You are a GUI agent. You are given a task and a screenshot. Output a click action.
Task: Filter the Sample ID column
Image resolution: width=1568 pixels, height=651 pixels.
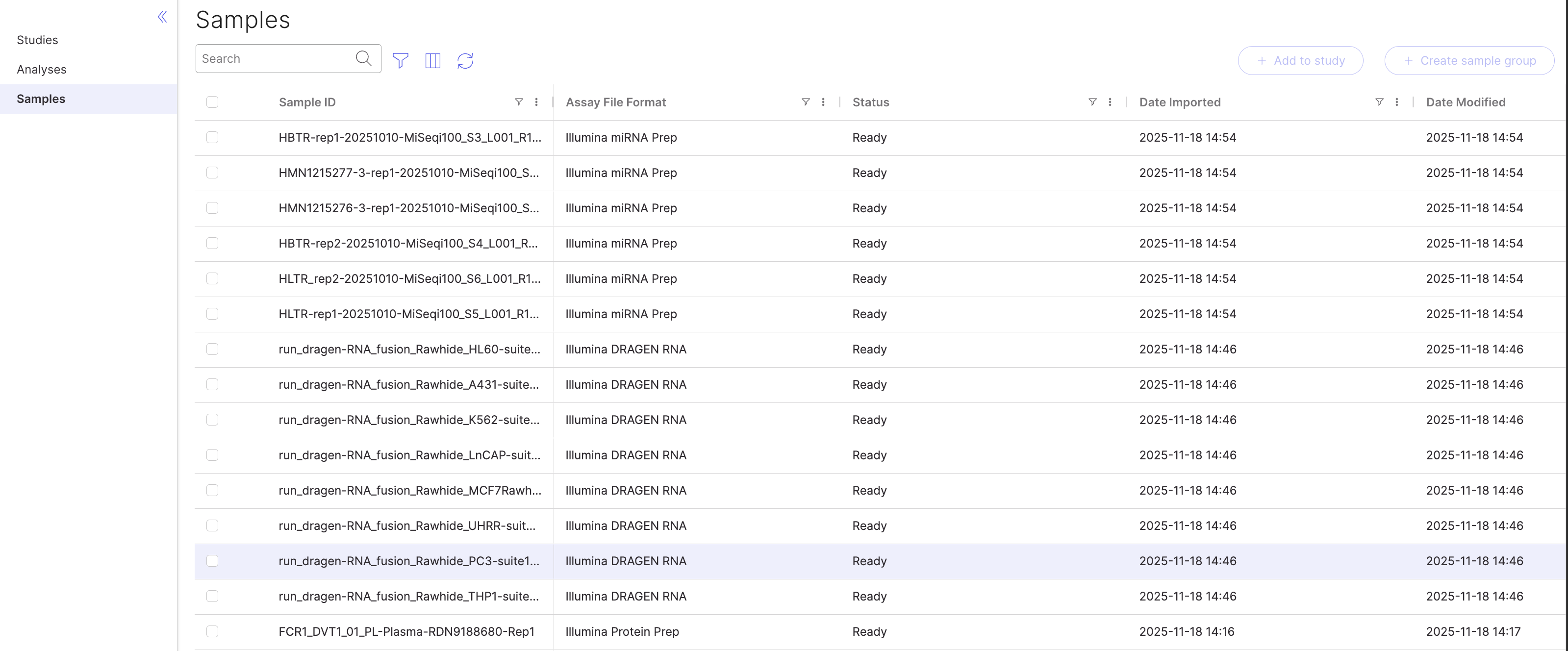click(519, 101)
